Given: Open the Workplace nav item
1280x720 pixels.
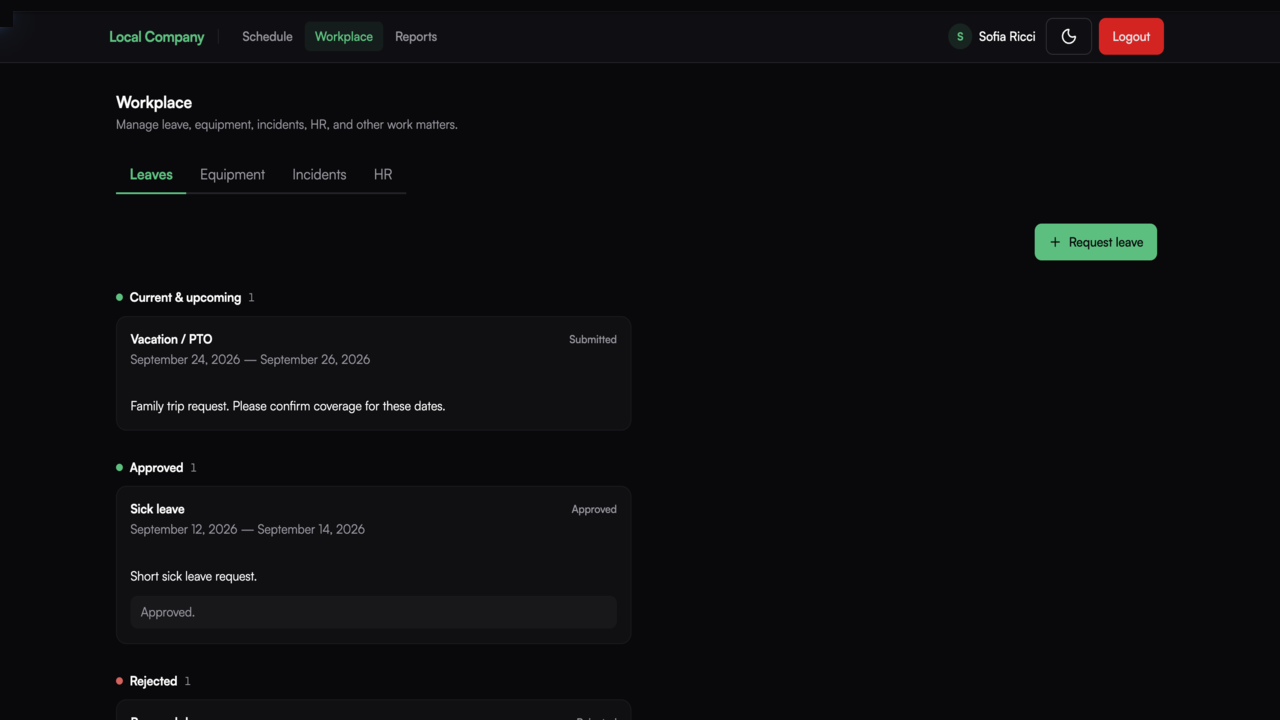Looking at the screenshot, I should (343, 36).
